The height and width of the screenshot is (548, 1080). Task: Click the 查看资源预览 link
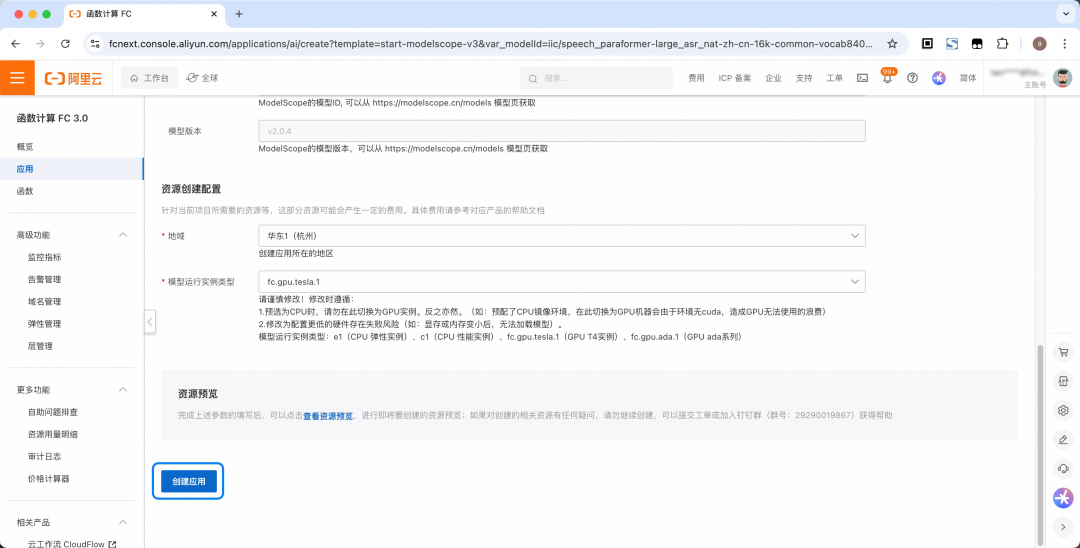[328, 416]
